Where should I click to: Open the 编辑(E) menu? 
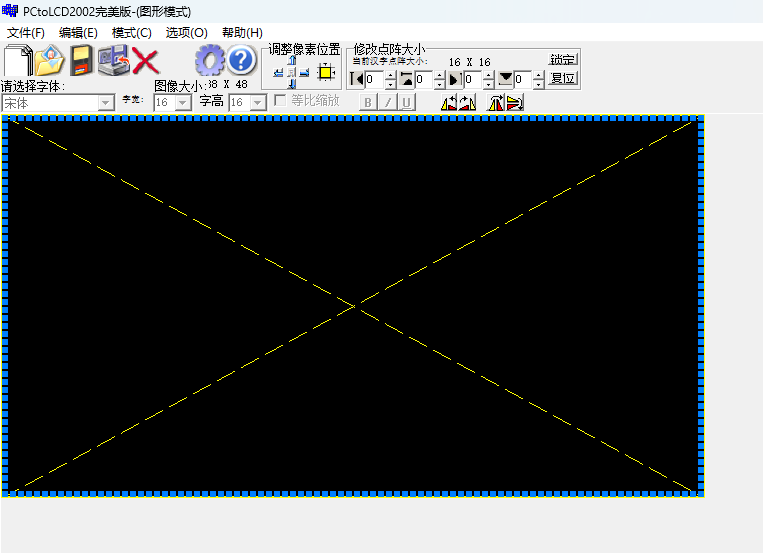[78, 33]
